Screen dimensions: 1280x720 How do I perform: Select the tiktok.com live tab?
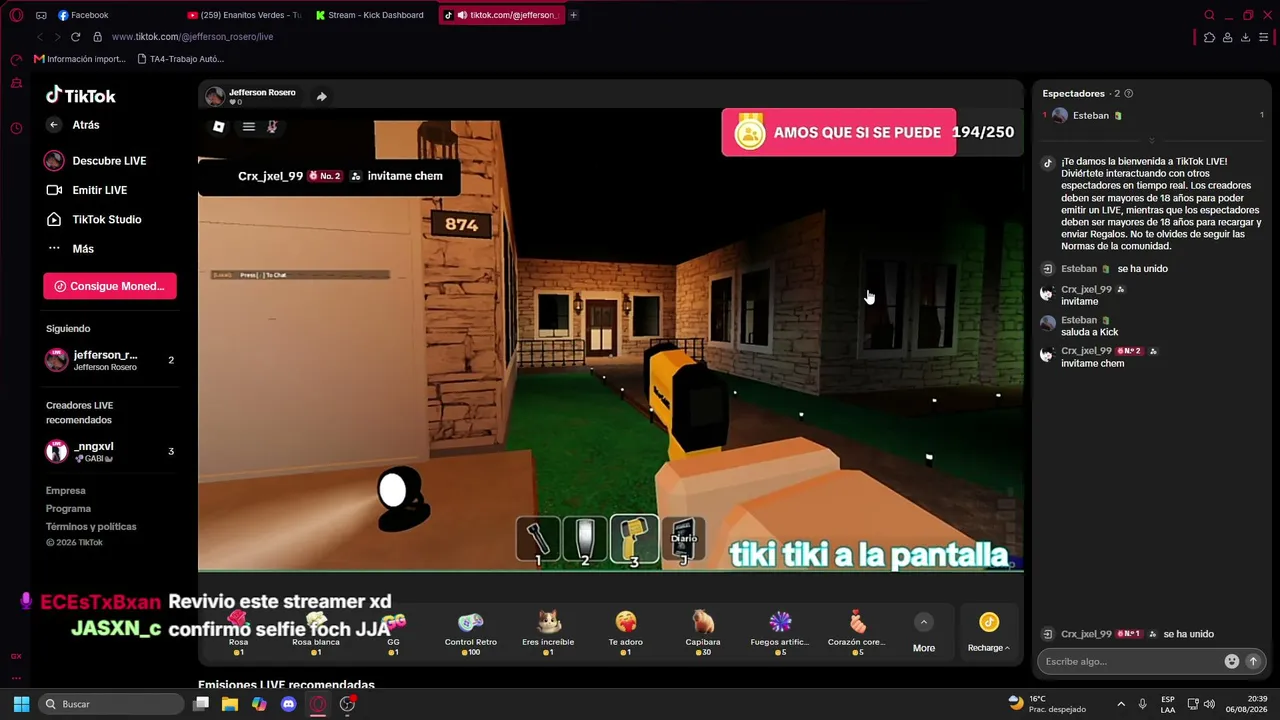click(502, 15)
